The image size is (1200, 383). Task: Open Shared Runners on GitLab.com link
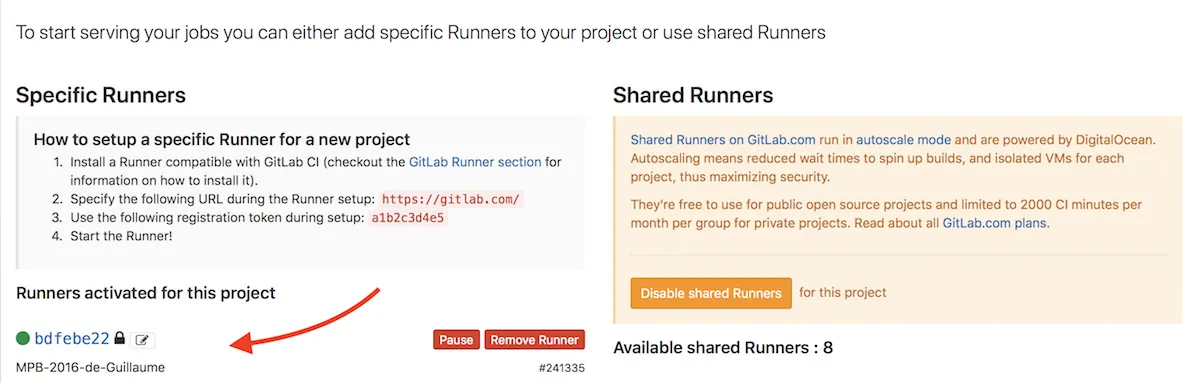pyautogui.click(x=723, y=140)
